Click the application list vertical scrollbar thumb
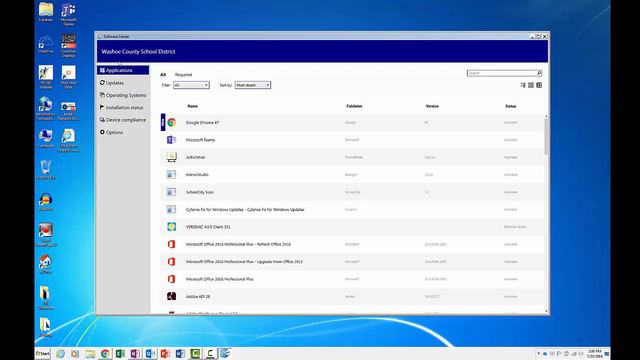Viewport: 640px width, 360px height. 546,137
